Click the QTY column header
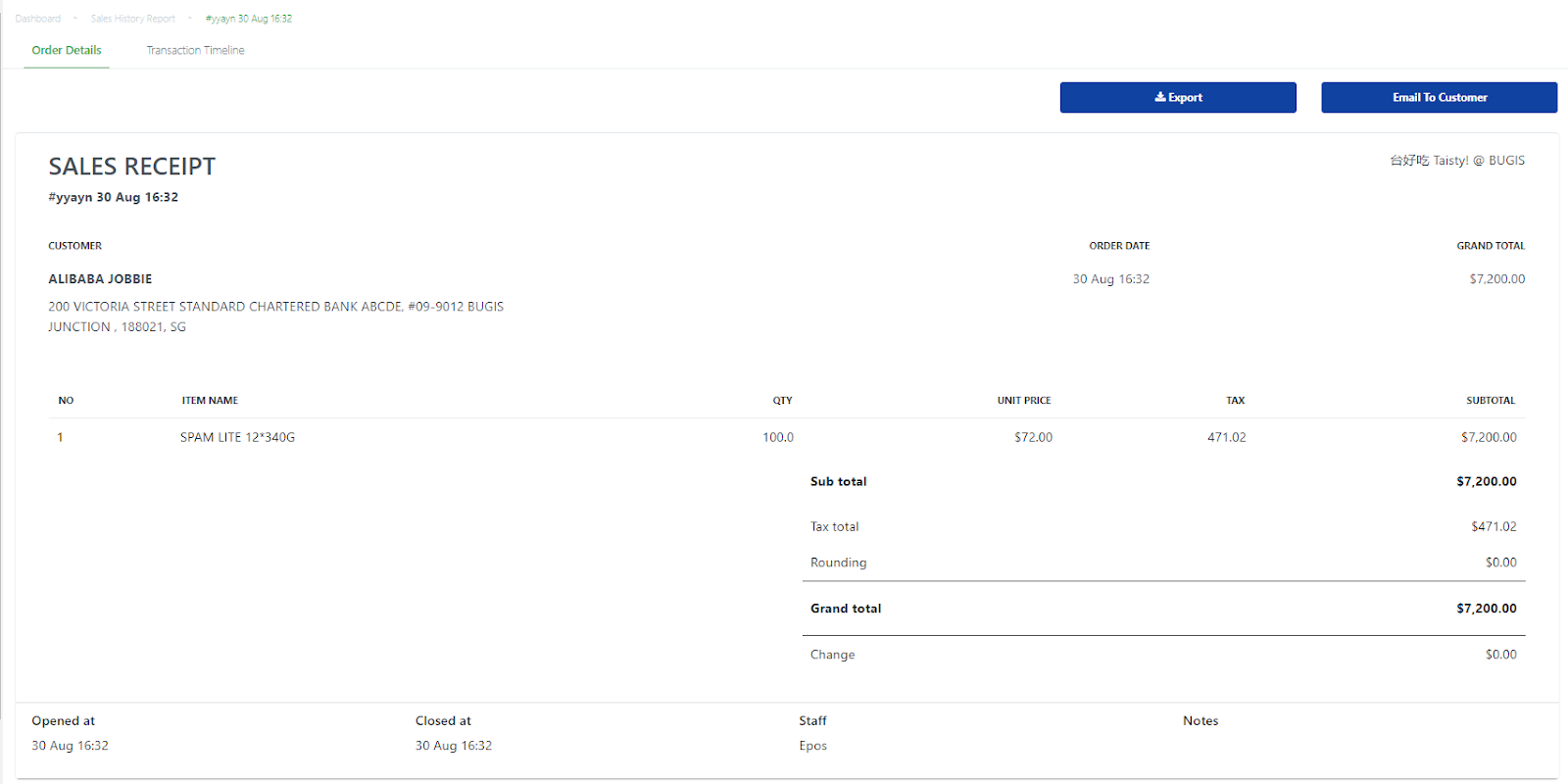 click(x=782, y=401)
